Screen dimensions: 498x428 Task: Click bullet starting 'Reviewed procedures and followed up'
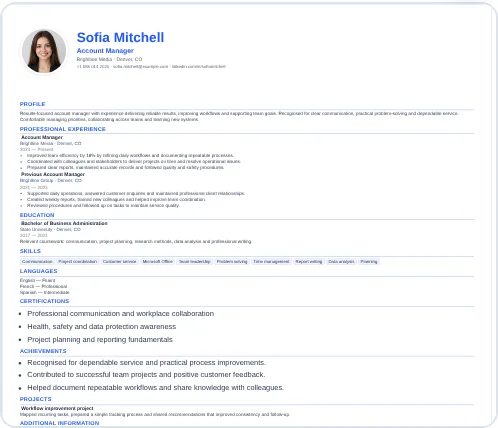point(103,205)
